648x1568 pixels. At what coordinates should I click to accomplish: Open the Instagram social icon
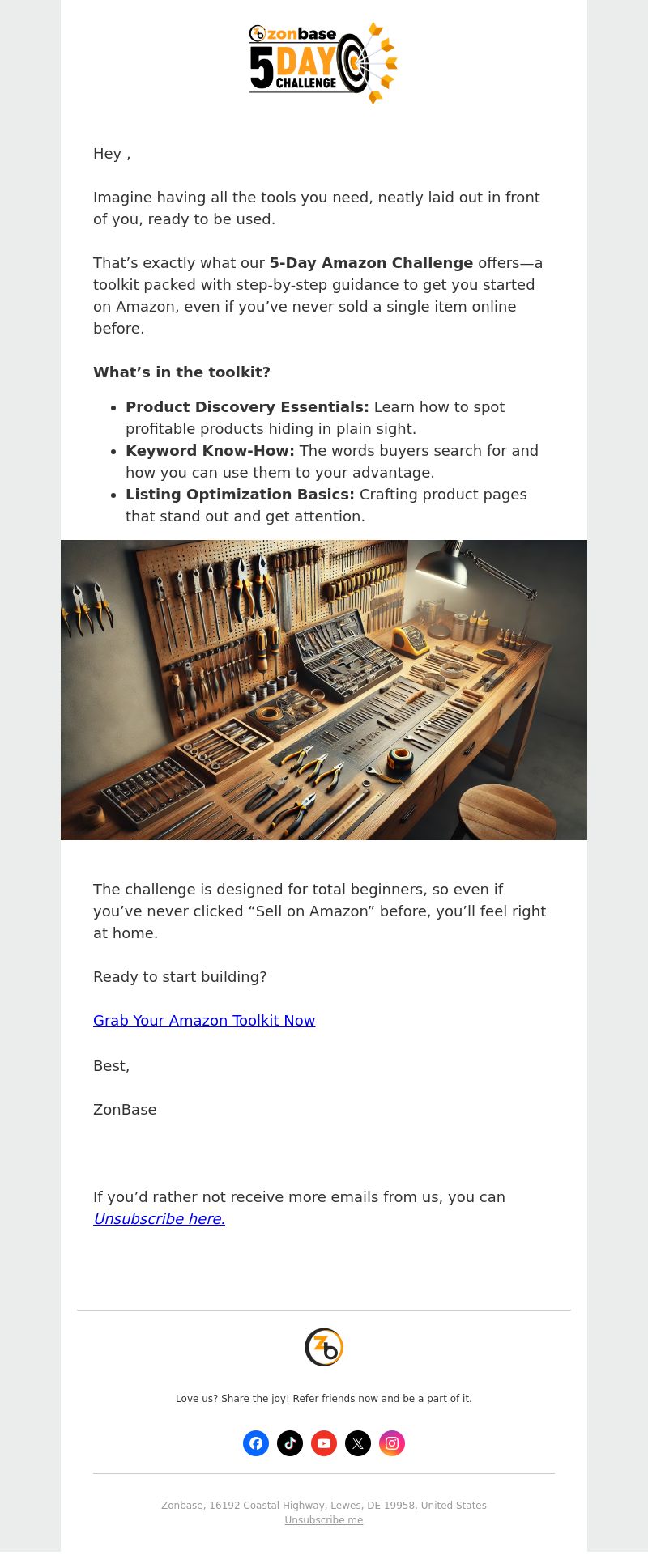click(x=392, y=1443)
